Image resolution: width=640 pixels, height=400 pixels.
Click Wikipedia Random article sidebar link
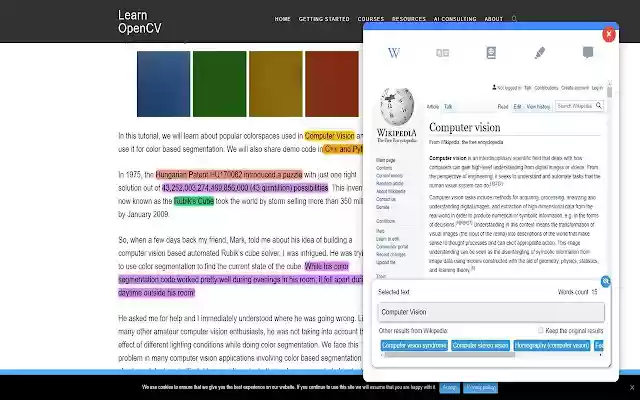point(389,183)
